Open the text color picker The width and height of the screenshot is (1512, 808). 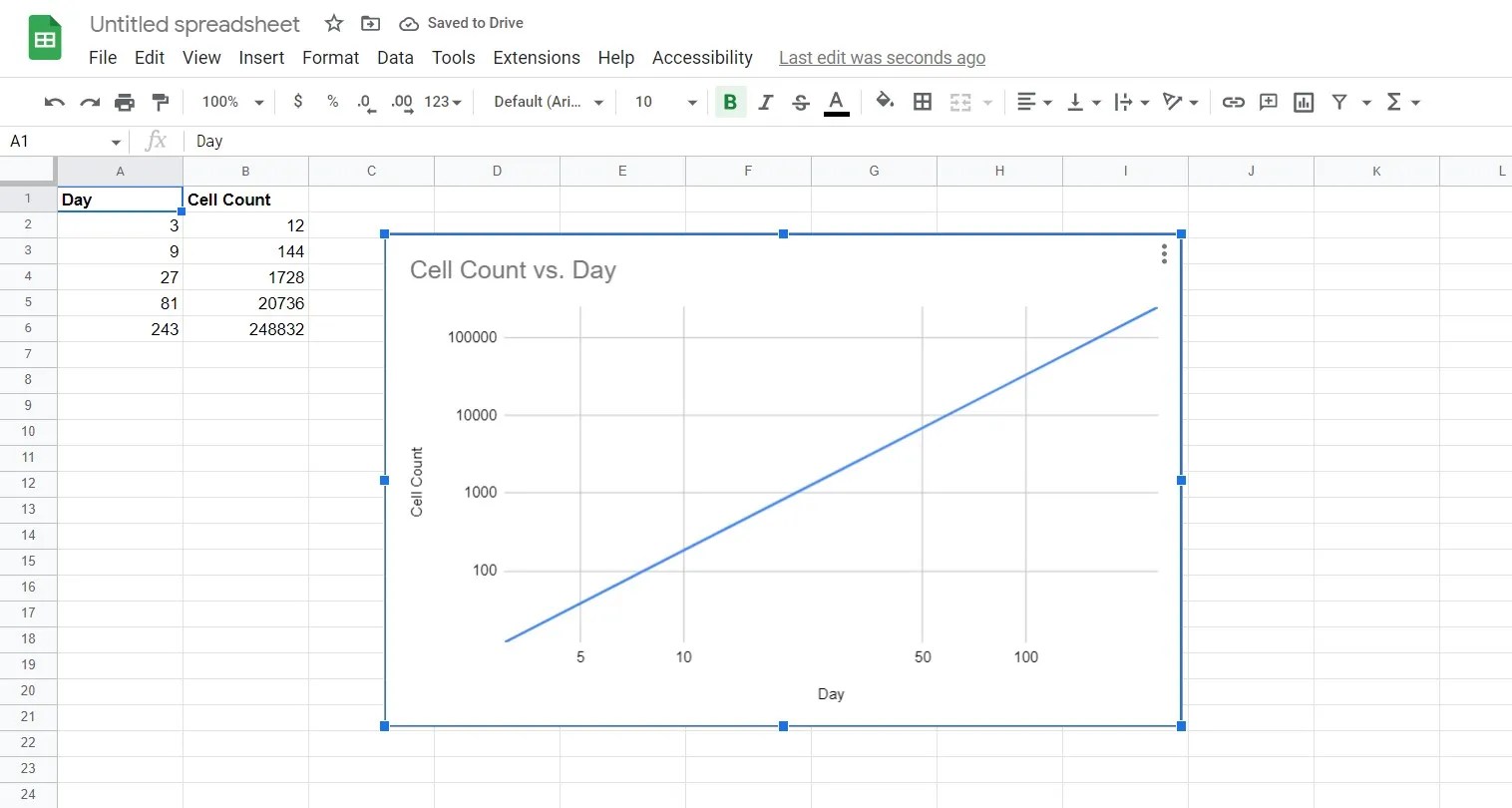tap(837, 102)
